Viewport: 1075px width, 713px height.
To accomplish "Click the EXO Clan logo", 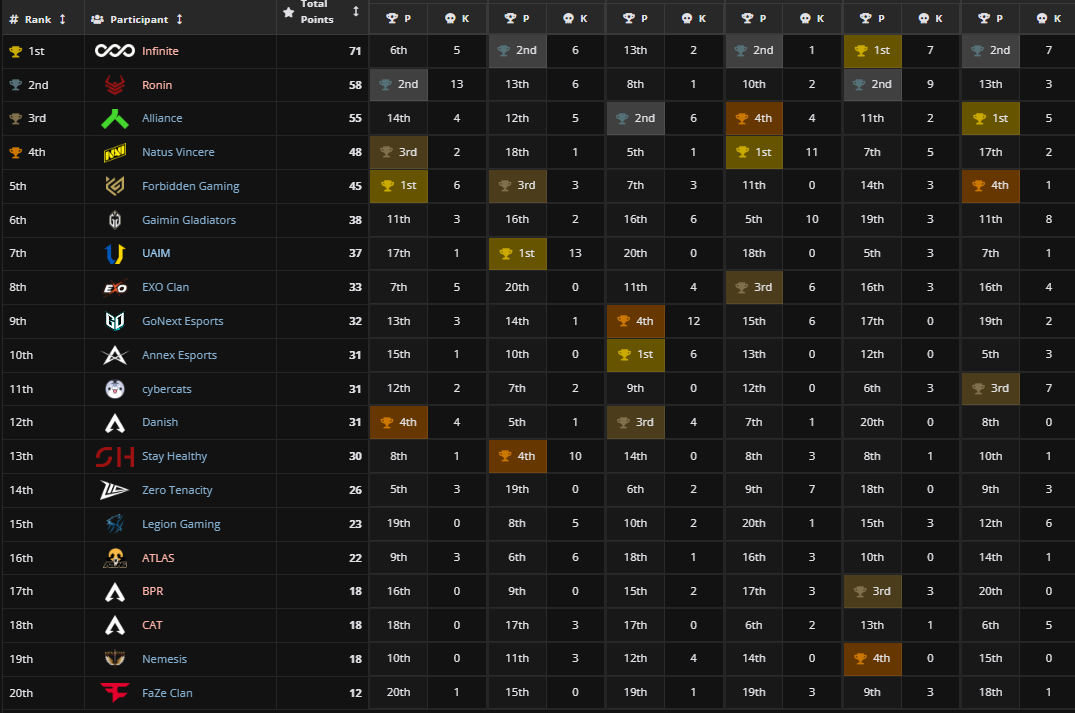I will click(x=114, y=288).
